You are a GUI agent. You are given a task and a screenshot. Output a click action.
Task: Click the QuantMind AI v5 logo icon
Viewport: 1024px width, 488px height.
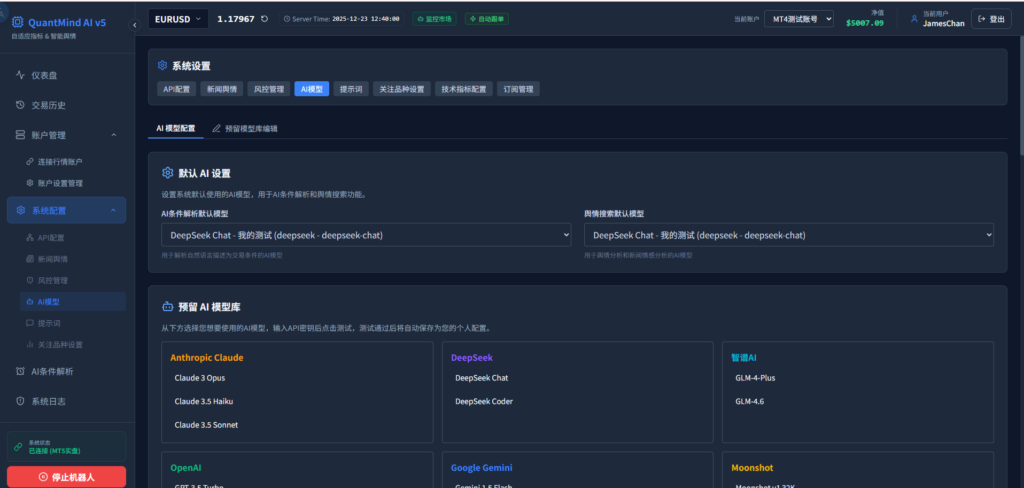coord(17,21)
